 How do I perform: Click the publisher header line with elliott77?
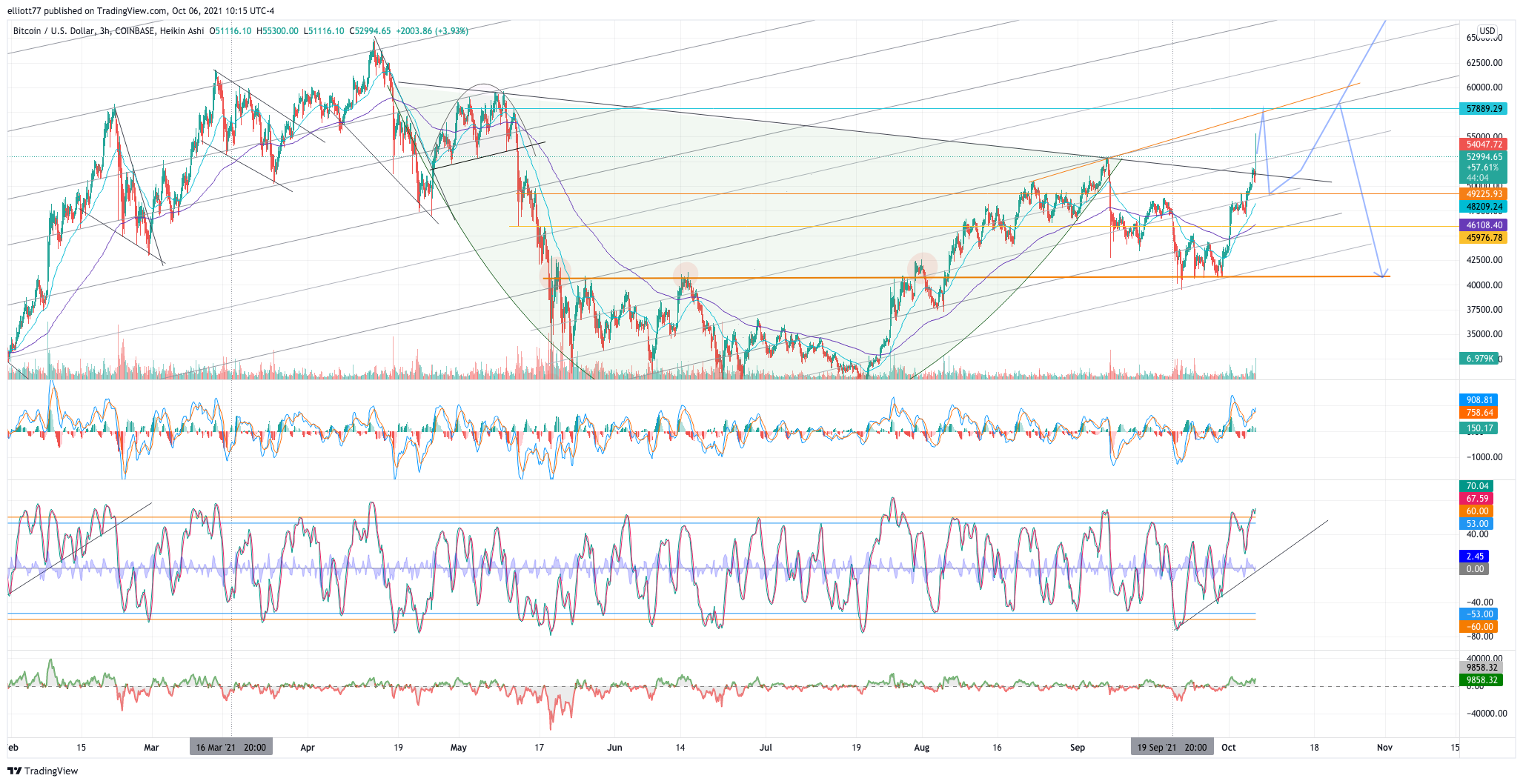click(x=141, y=10)
